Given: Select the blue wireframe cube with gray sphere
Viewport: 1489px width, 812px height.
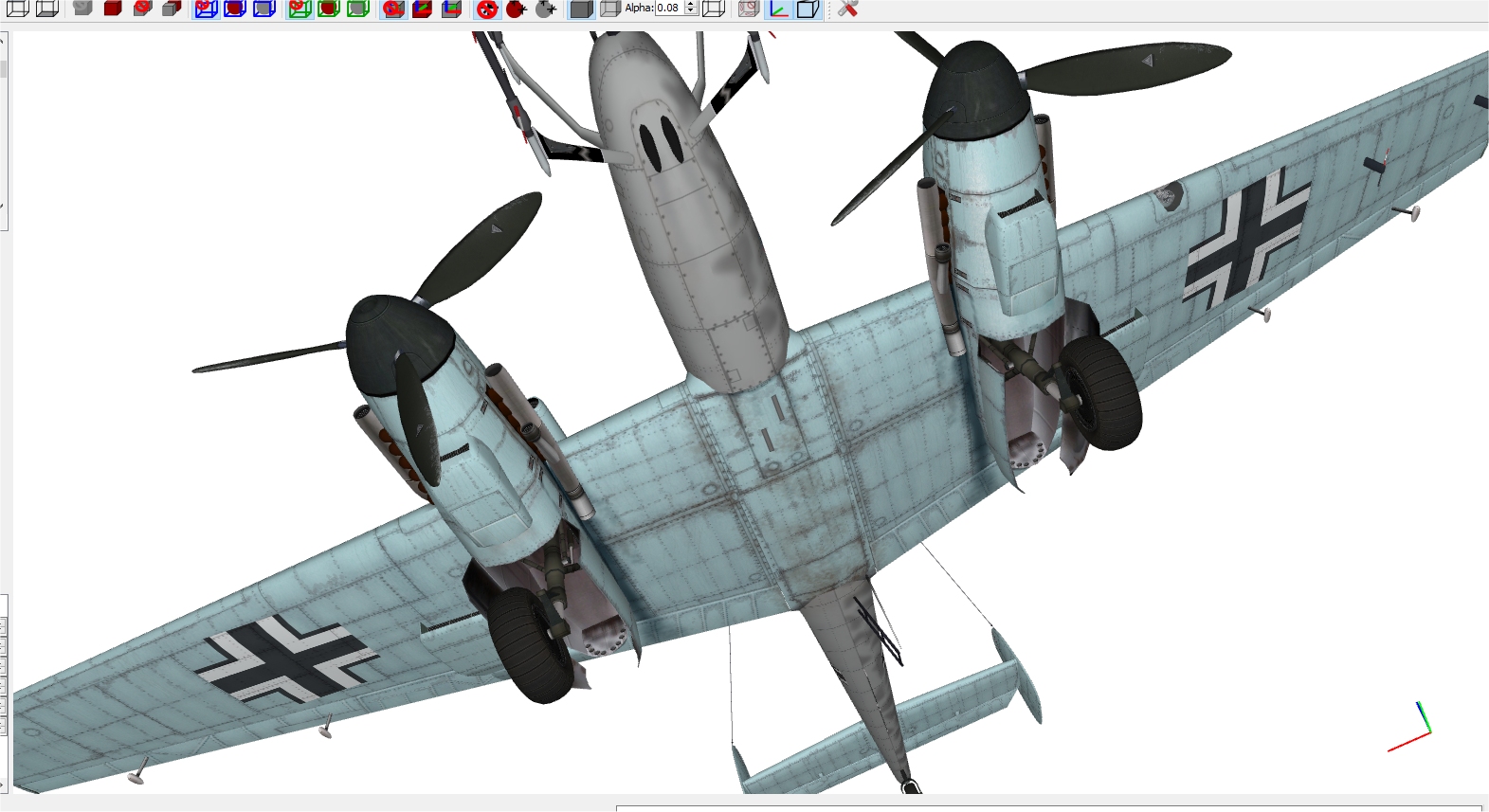Looking at the screenshot, I should tap(264, 9).
